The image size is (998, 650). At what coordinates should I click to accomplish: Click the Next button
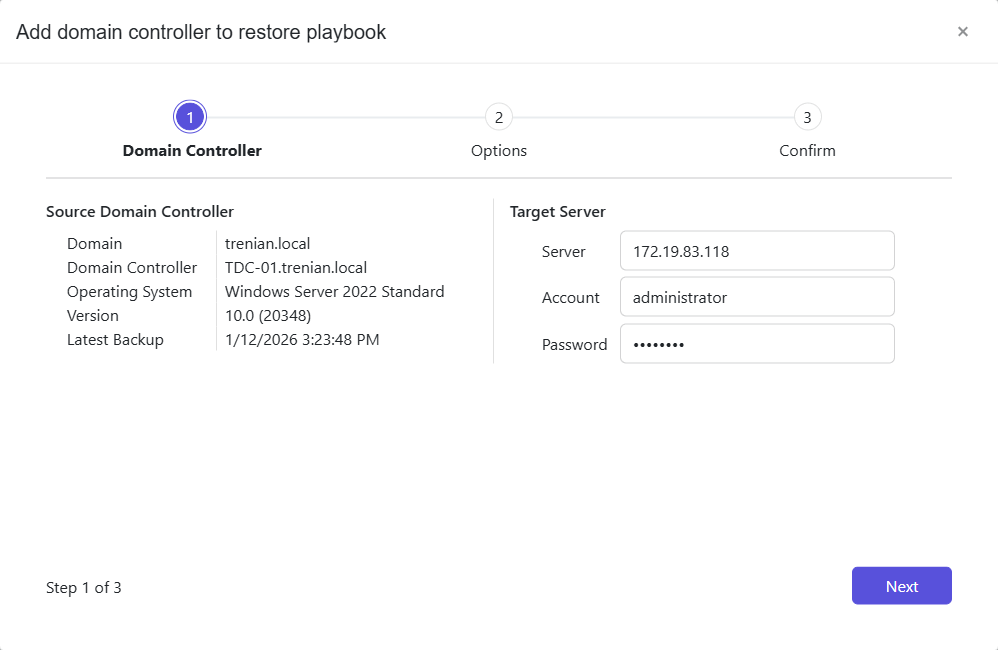pos(901,586)
